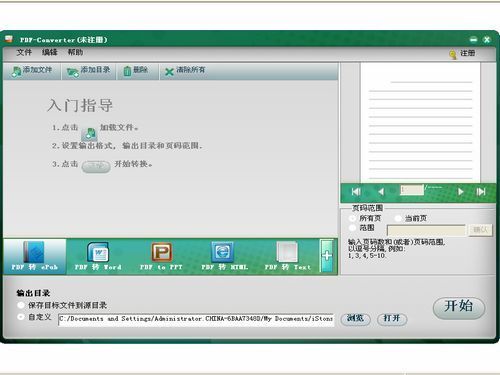Click the 添加目录 add folder icon
The height and width of the screenshot is (375, 500).
[73, 72]
